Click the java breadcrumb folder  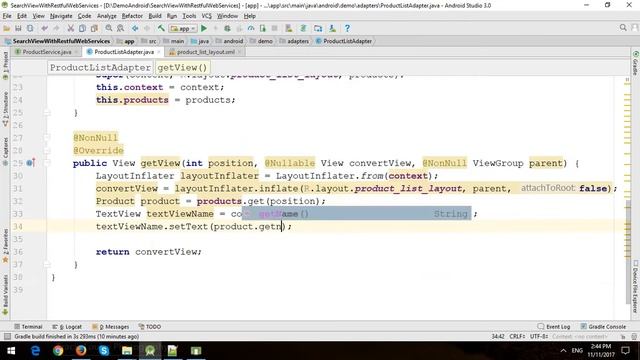200,41
